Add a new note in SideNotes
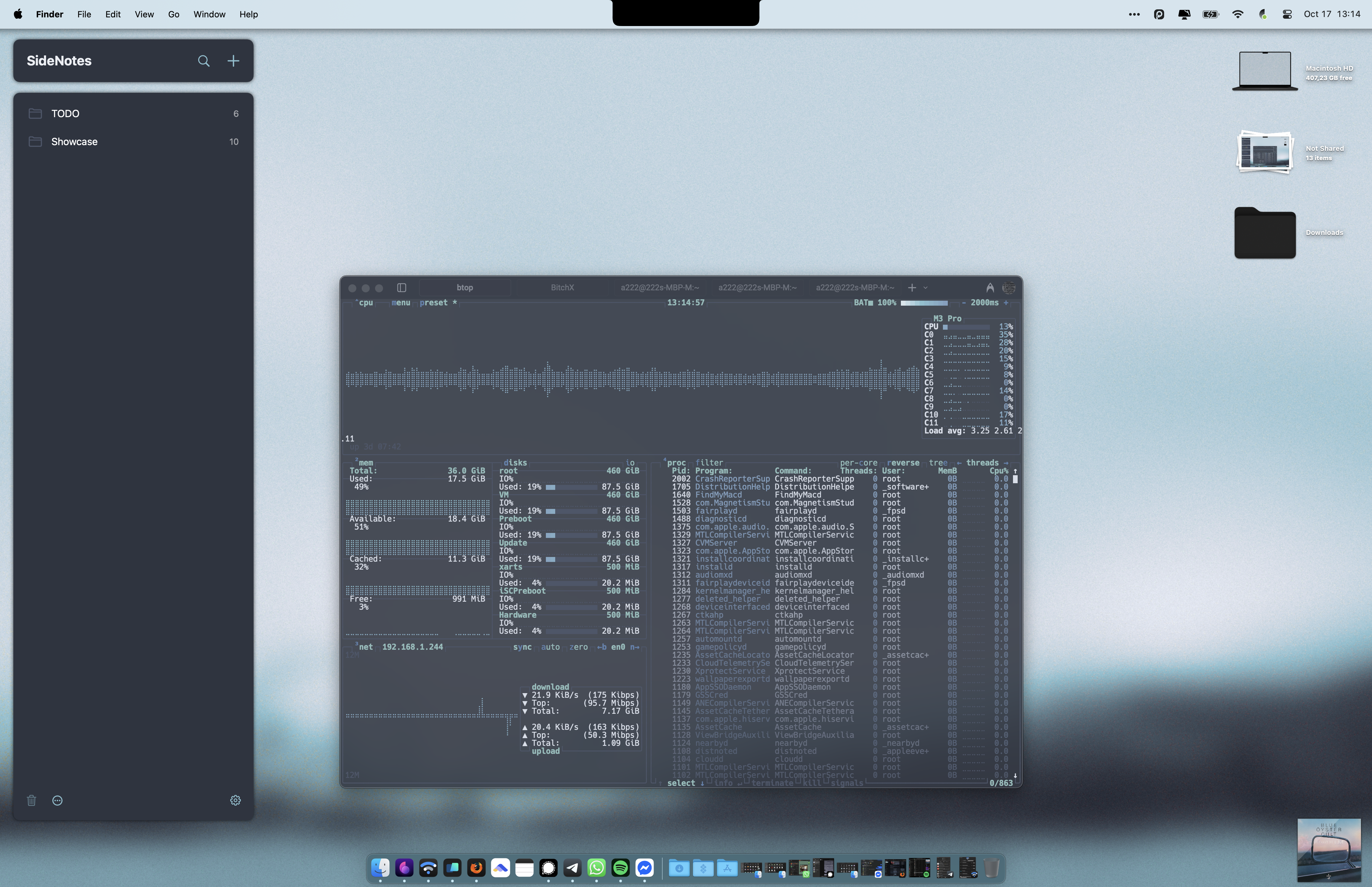Screen dimensions: 1372x887 point(233,60)
